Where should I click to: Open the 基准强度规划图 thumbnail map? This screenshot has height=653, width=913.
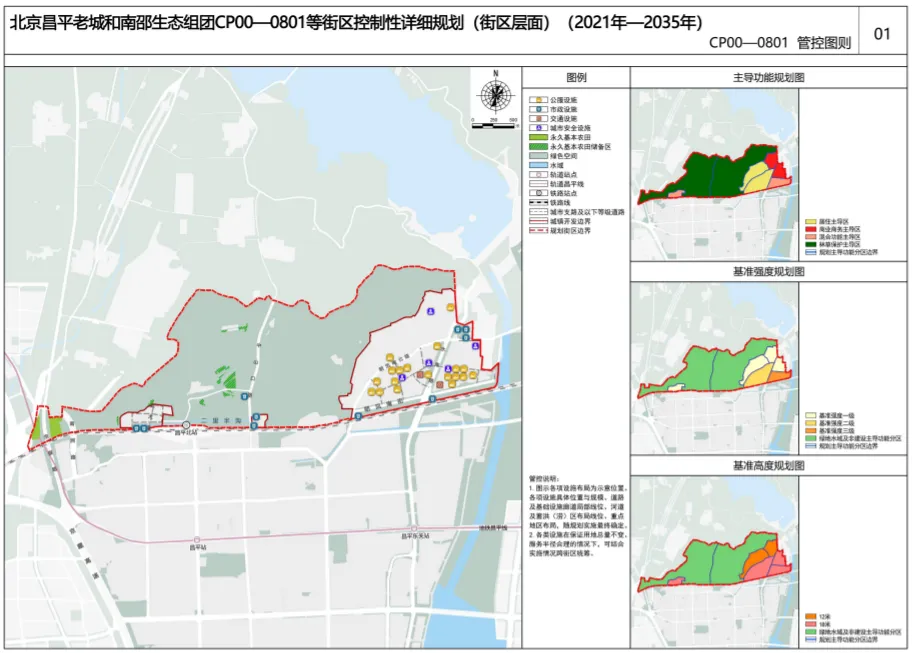[x=714, y=368]
